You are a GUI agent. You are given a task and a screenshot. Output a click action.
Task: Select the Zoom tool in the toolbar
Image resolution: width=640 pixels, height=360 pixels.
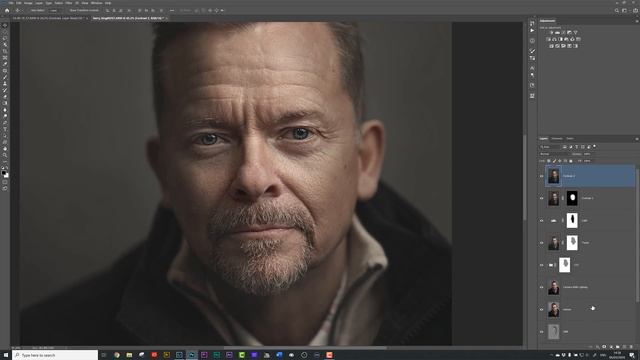pyautogui.click(x=5, y=156)
